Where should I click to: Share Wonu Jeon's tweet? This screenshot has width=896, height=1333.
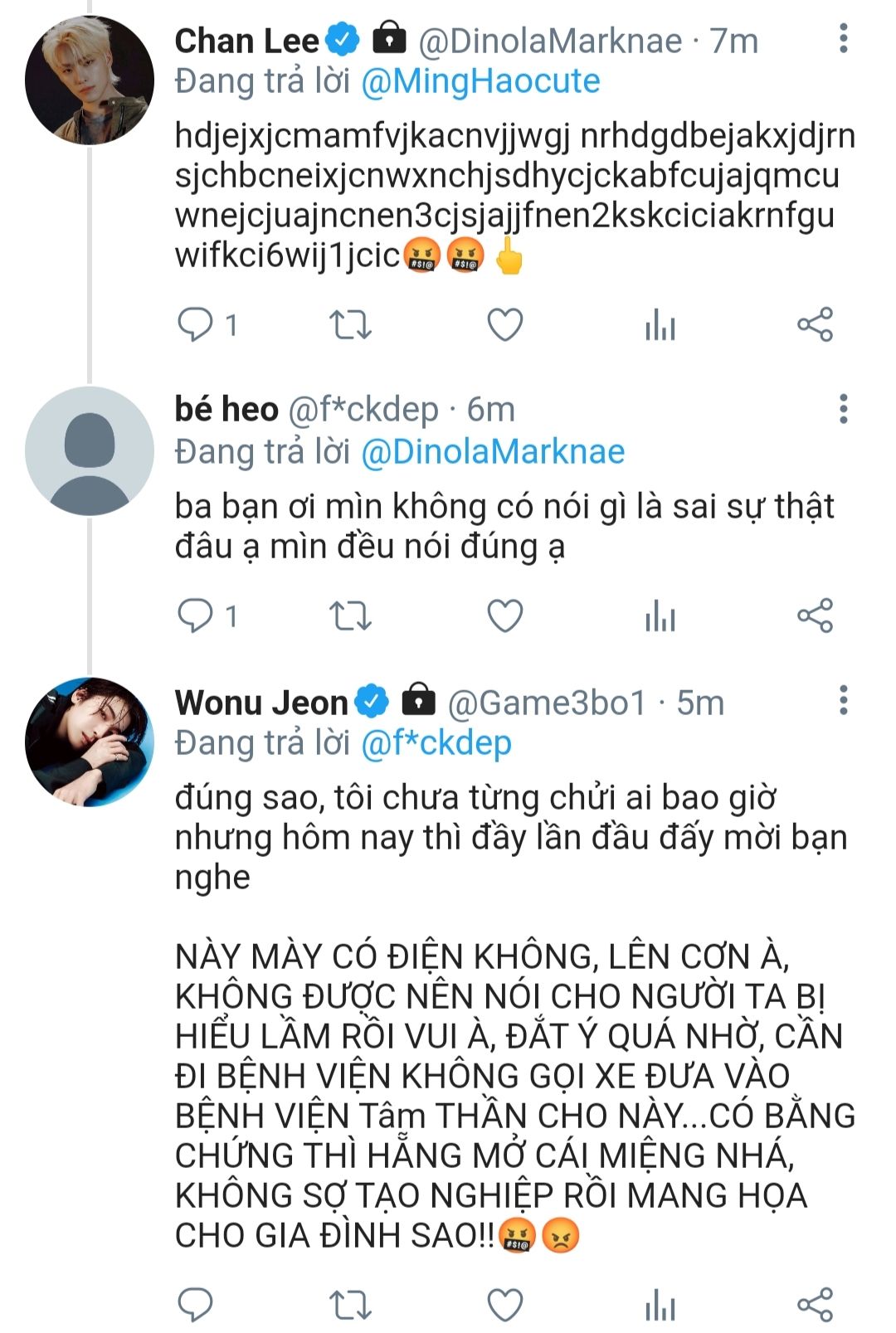(x=815, y=1304)
